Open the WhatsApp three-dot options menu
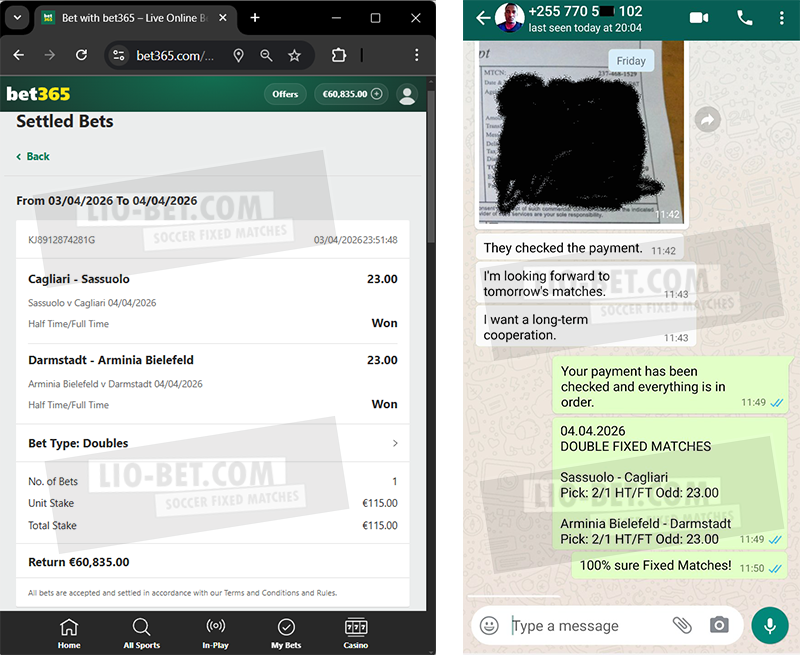800x655 pixels. pos(782,17)
